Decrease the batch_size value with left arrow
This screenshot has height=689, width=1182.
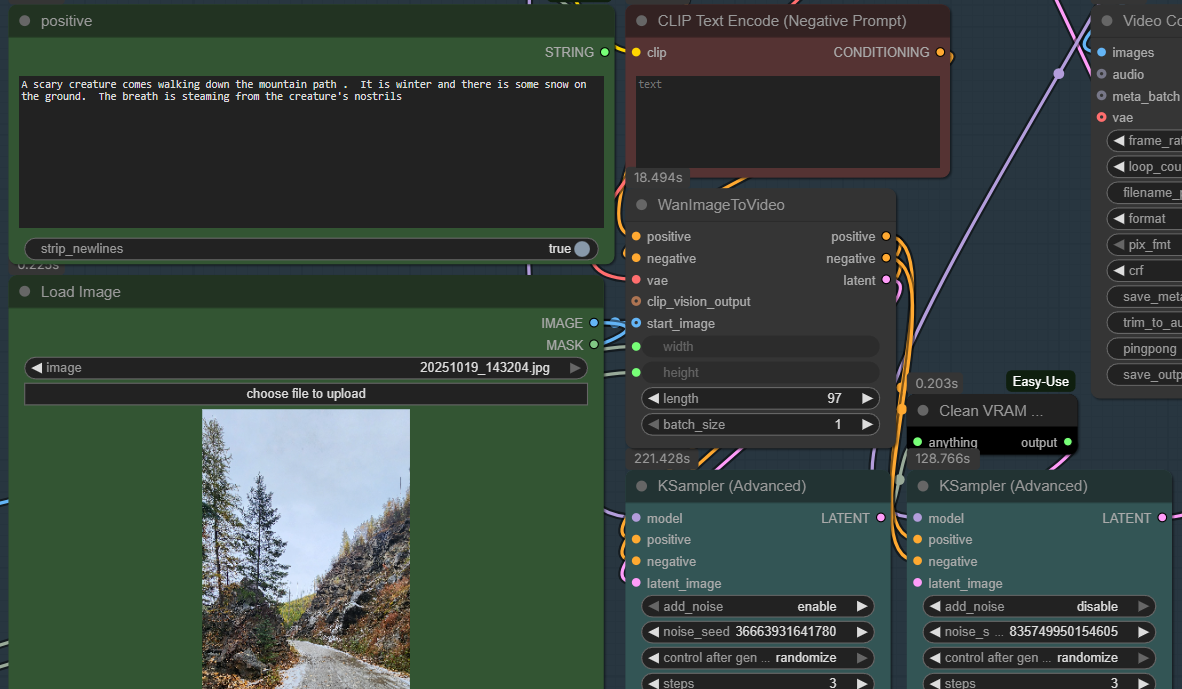pyautogui.click(x=654, y=424)
